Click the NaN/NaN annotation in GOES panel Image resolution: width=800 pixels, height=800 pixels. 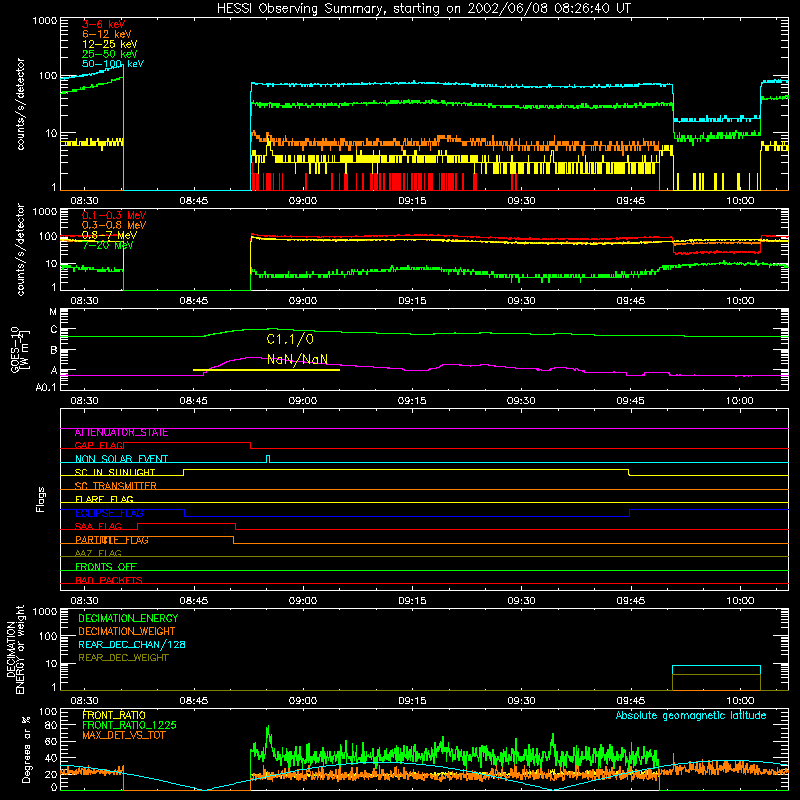pyautogui.click(x=297, y=359)
